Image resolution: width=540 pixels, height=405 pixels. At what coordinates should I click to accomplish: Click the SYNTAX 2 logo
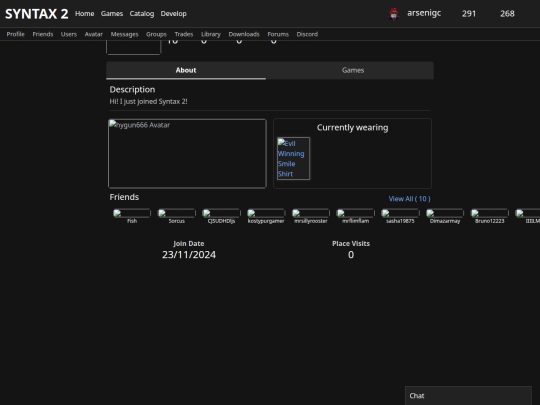[37, 14]
